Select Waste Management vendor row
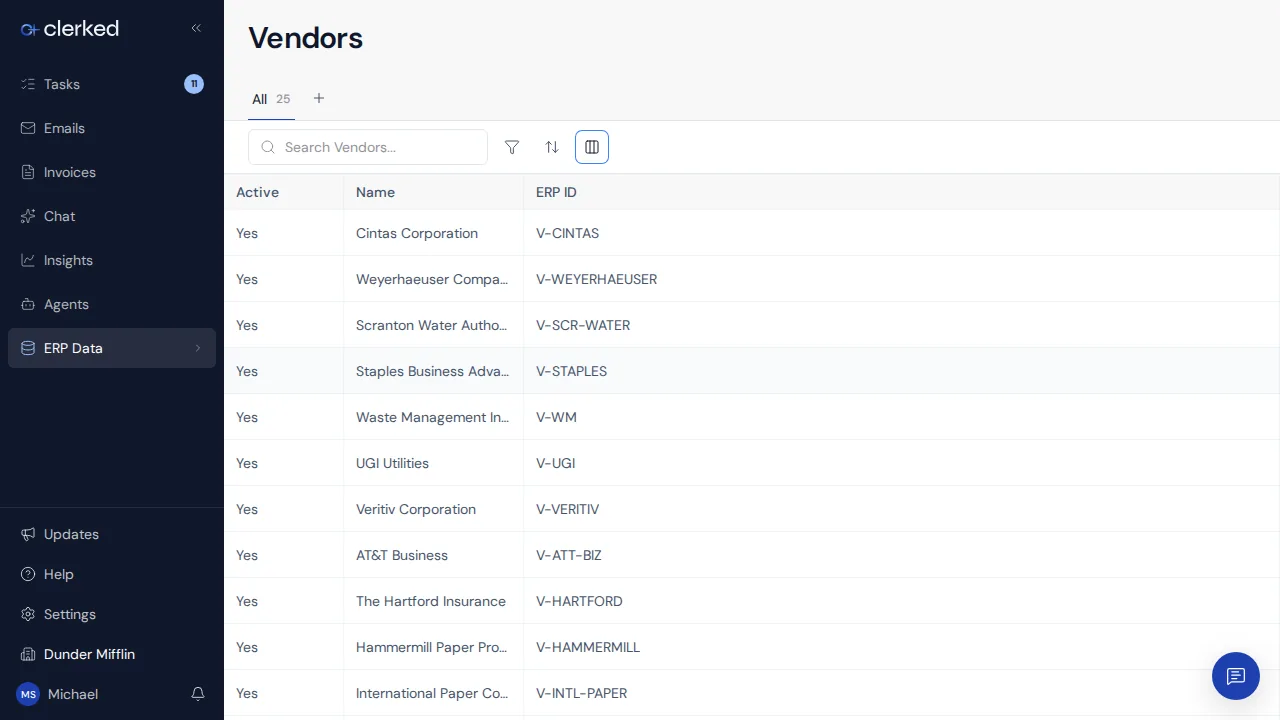This screenshot has height=720, width=1280. (752, 417)
